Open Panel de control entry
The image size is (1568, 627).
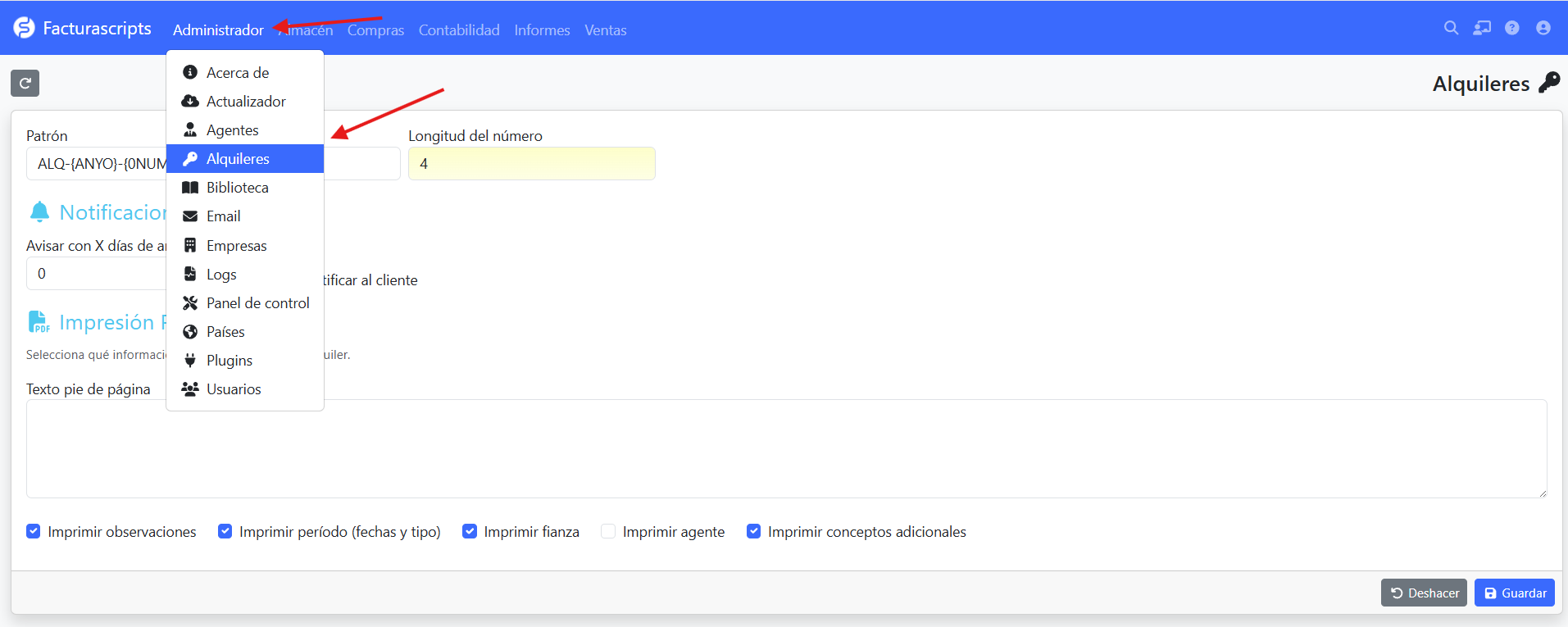pos(245,302)
